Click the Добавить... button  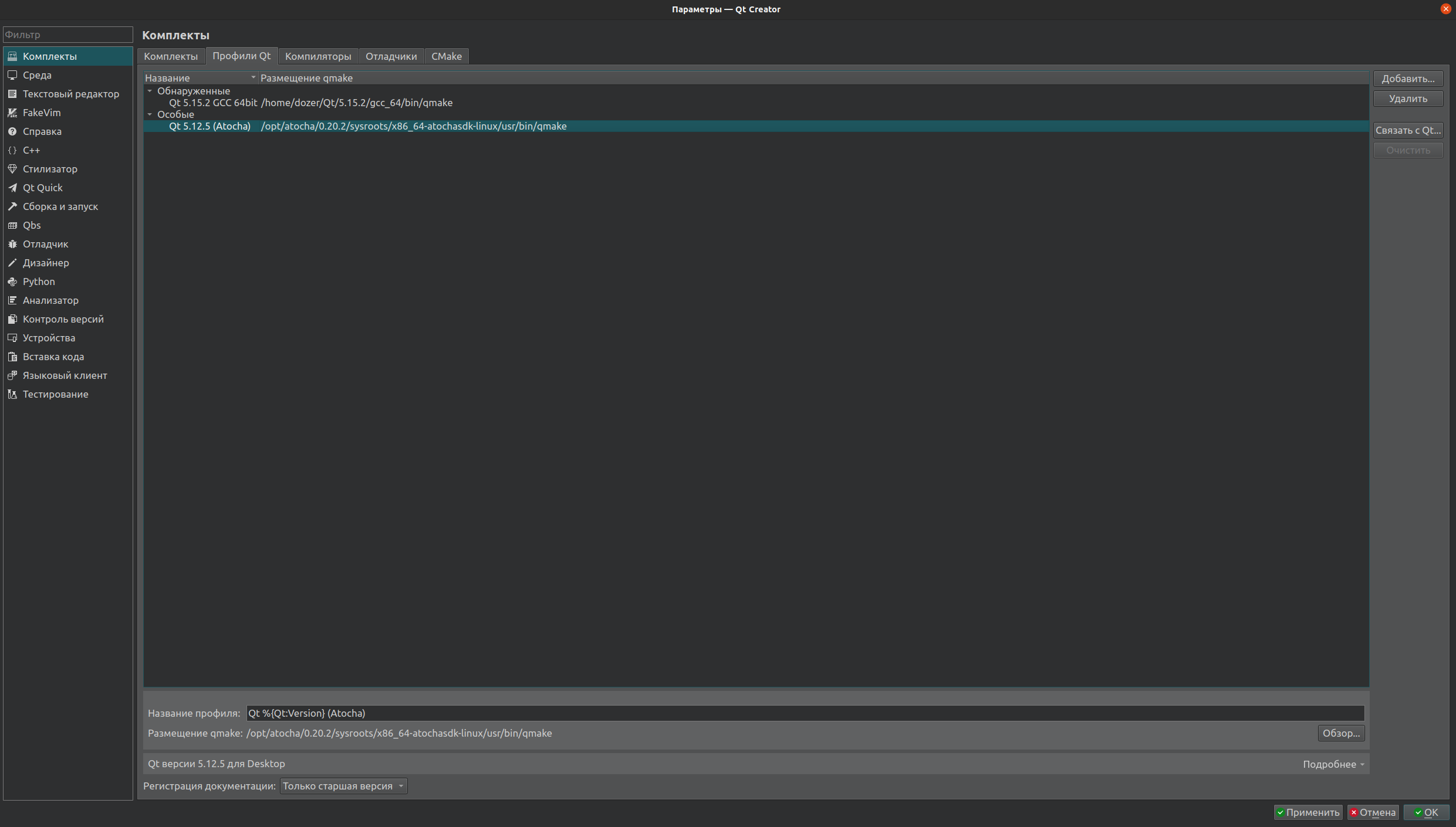coord(1408,79)
